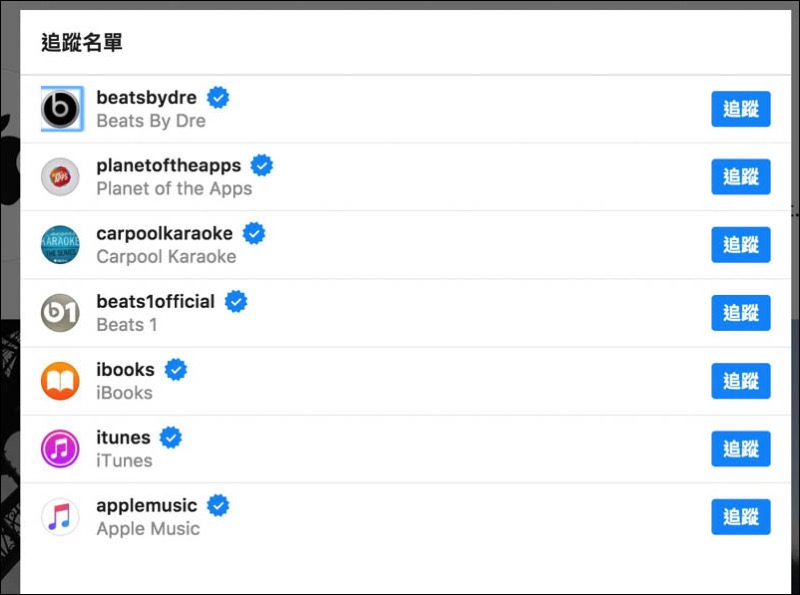
Task: Open the Apple Music note icon
Action: coord(60,517)
